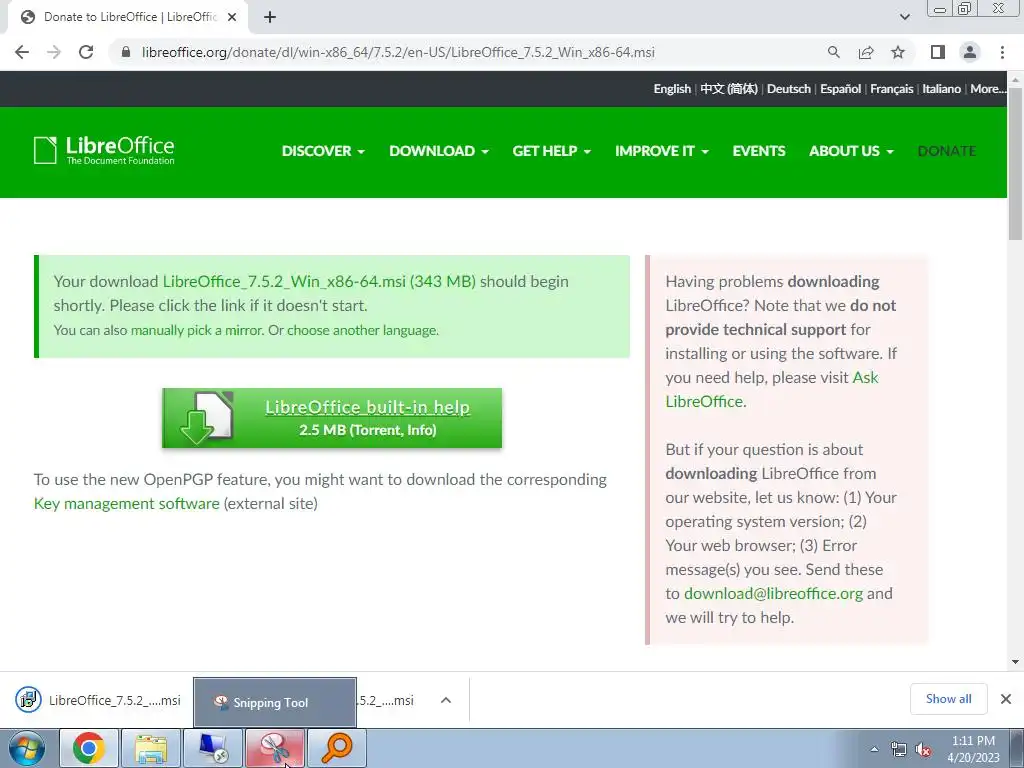This screenshot has width=1024, height=768.
Task: Click Show all downloads button
Action: point(948,699)
